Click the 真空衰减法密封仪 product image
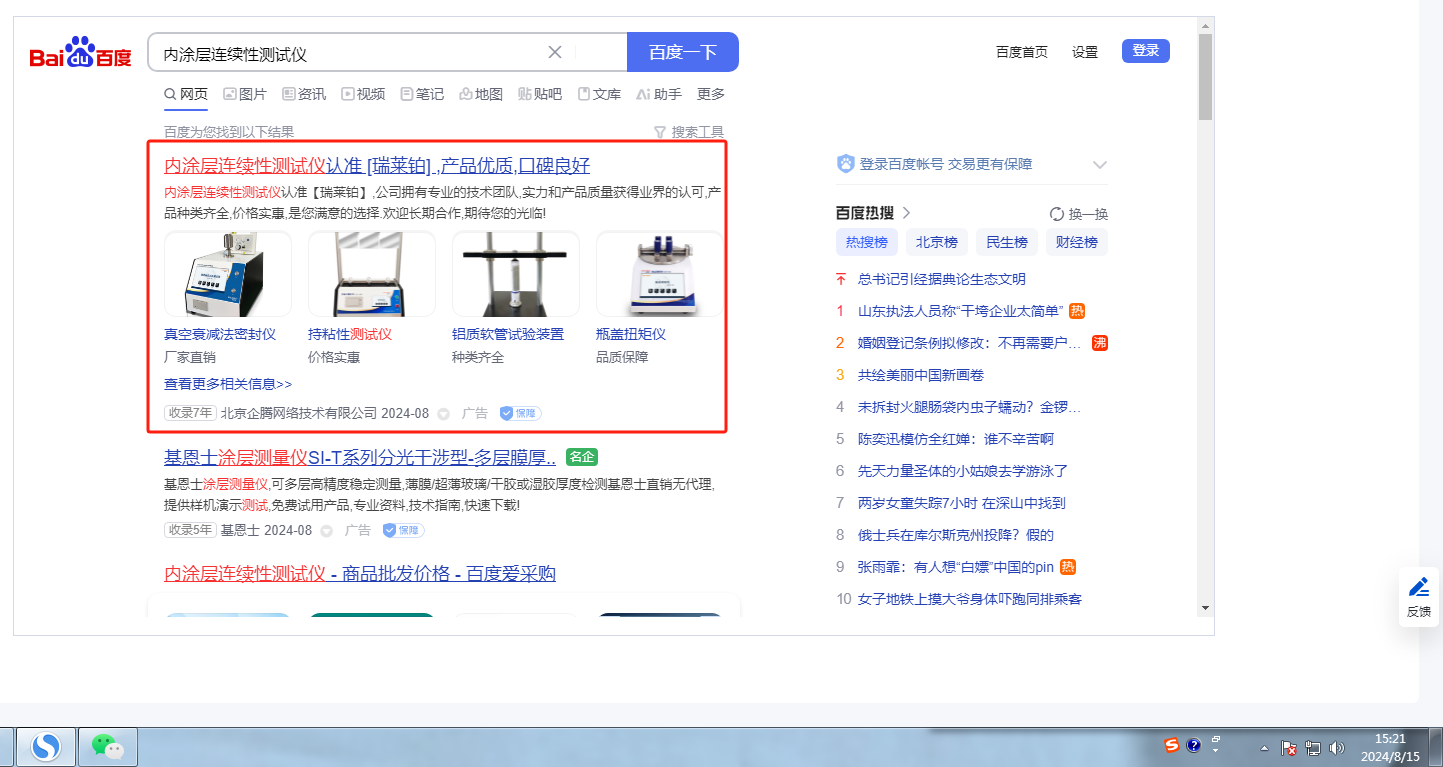This screenshot has width=1443, height=767. 228,274
